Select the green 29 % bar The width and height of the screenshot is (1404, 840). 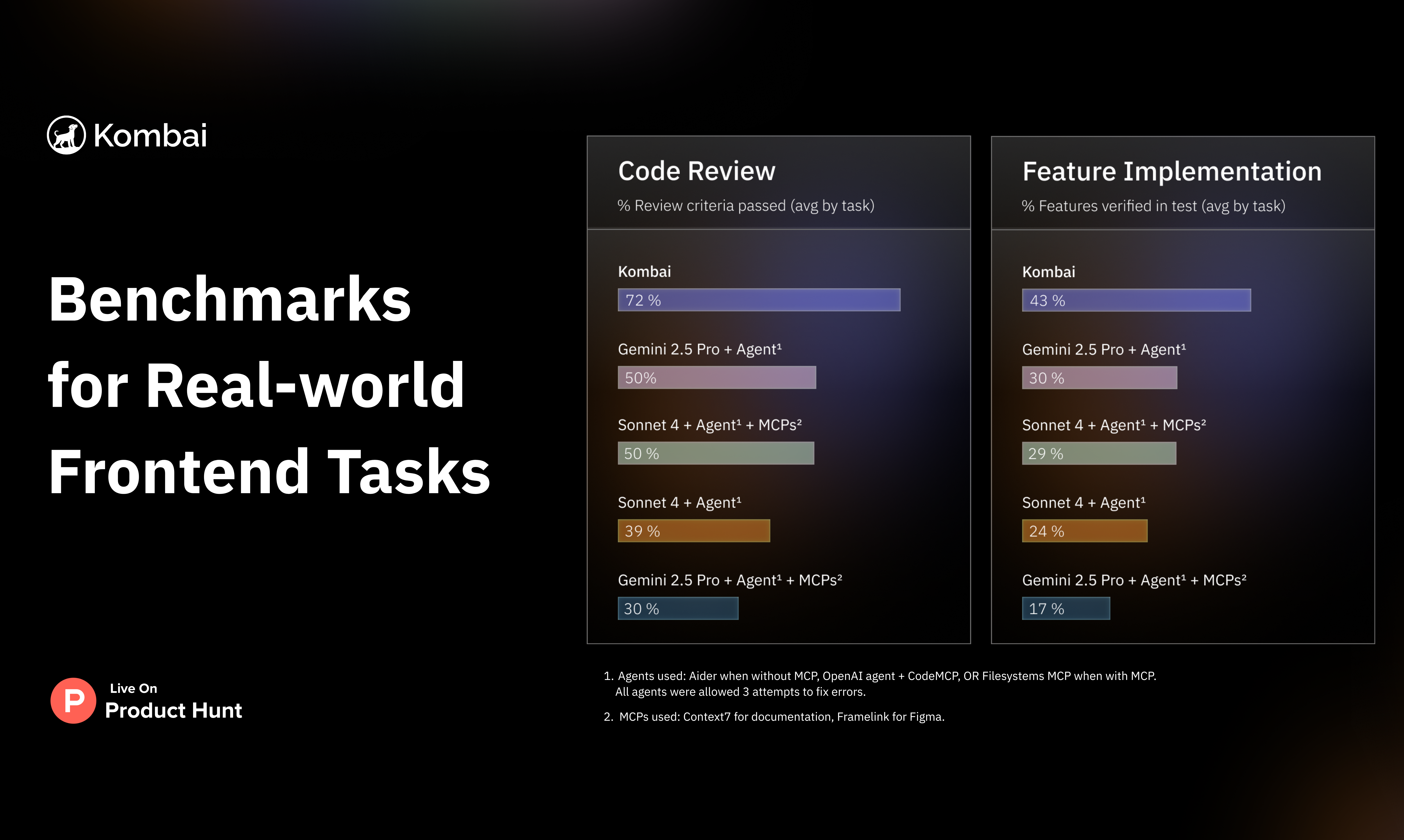pyautogui.click(x=1099, y=453)
